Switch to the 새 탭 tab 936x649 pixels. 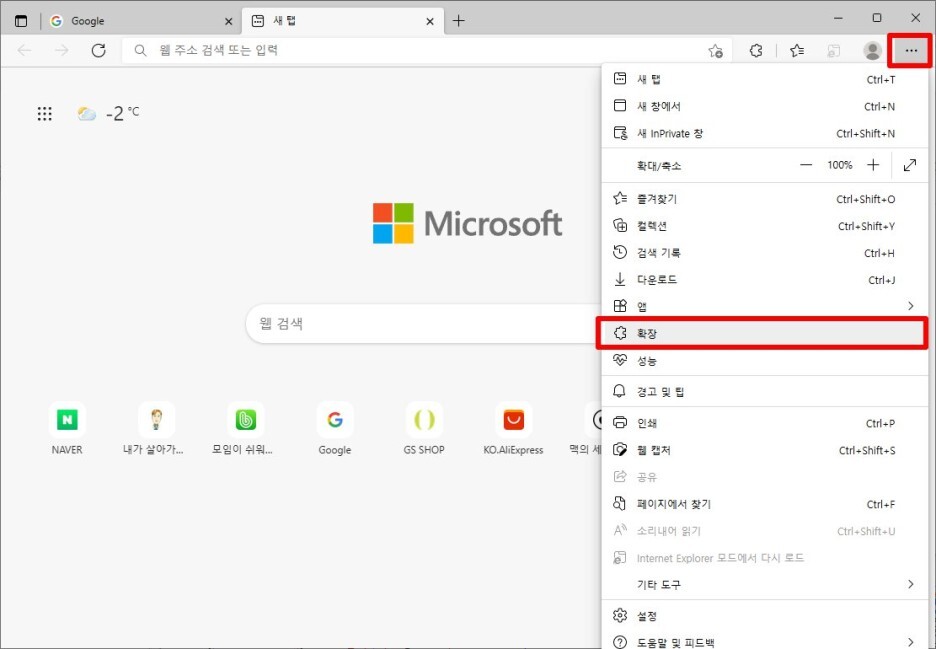[343, 21]
